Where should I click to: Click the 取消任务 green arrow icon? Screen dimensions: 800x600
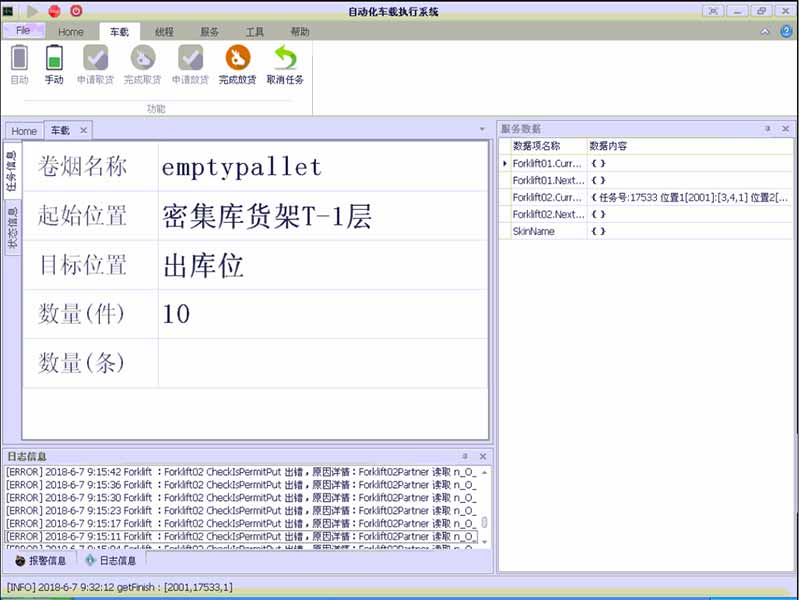click(x=285, y=58)
